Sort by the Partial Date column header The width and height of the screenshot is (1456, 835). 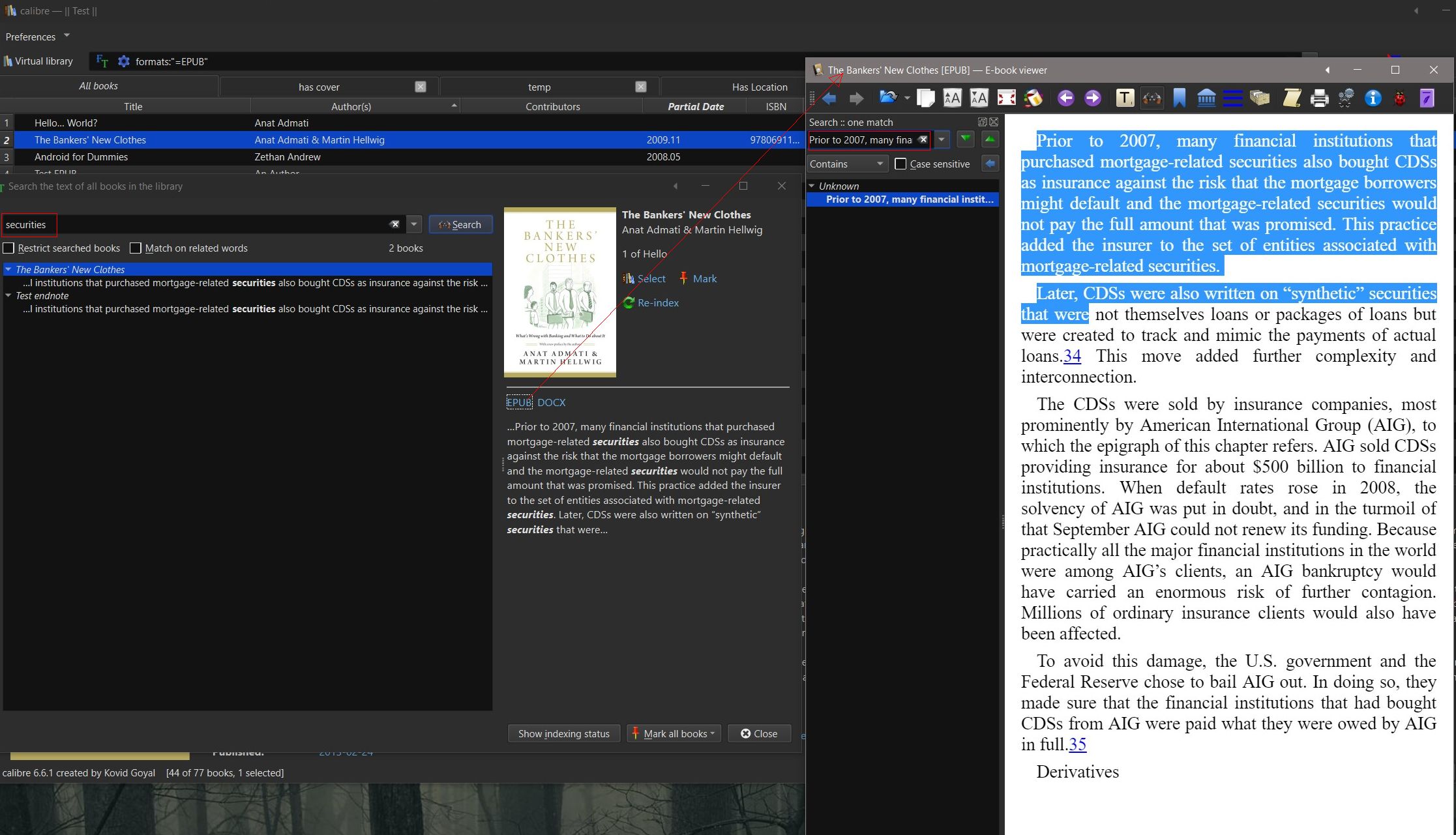[x=695, y=106]
